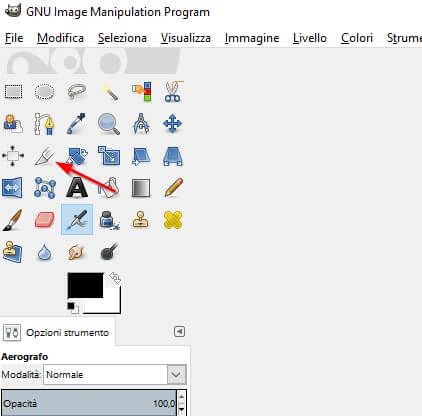Open the Modifica menu
422x416 pixels.
(x=60, y=38)
